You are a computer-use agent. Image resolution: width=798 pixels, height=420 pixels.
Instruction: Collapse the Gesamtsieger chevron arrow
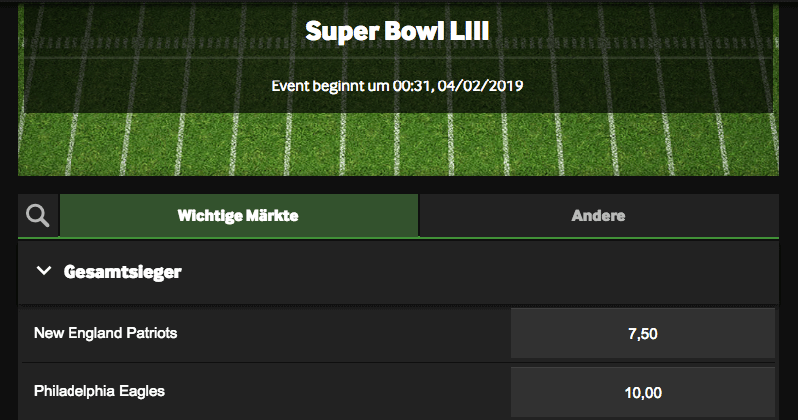(44, 271)
